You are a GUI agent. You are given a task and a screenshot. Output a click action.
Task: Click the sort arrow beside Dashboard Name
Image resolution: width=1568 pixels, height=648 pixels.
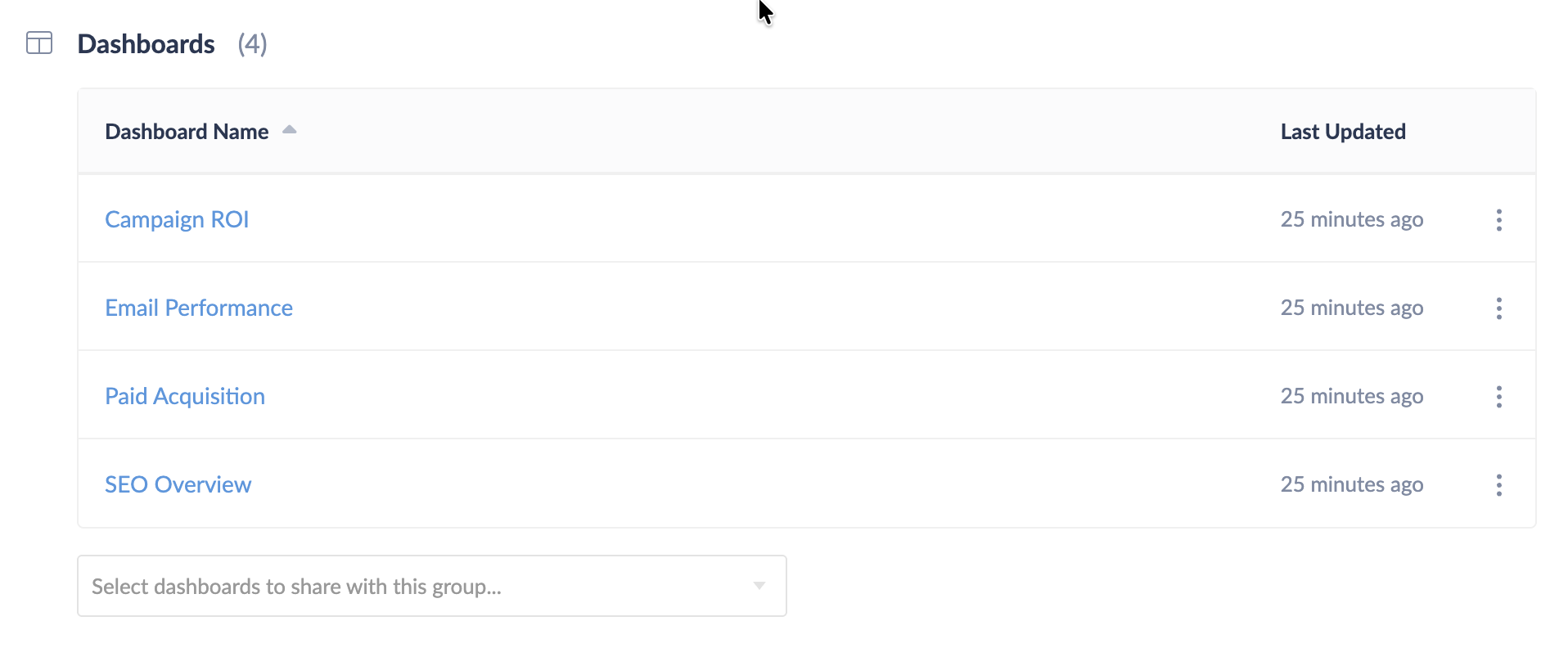[289, 129]
